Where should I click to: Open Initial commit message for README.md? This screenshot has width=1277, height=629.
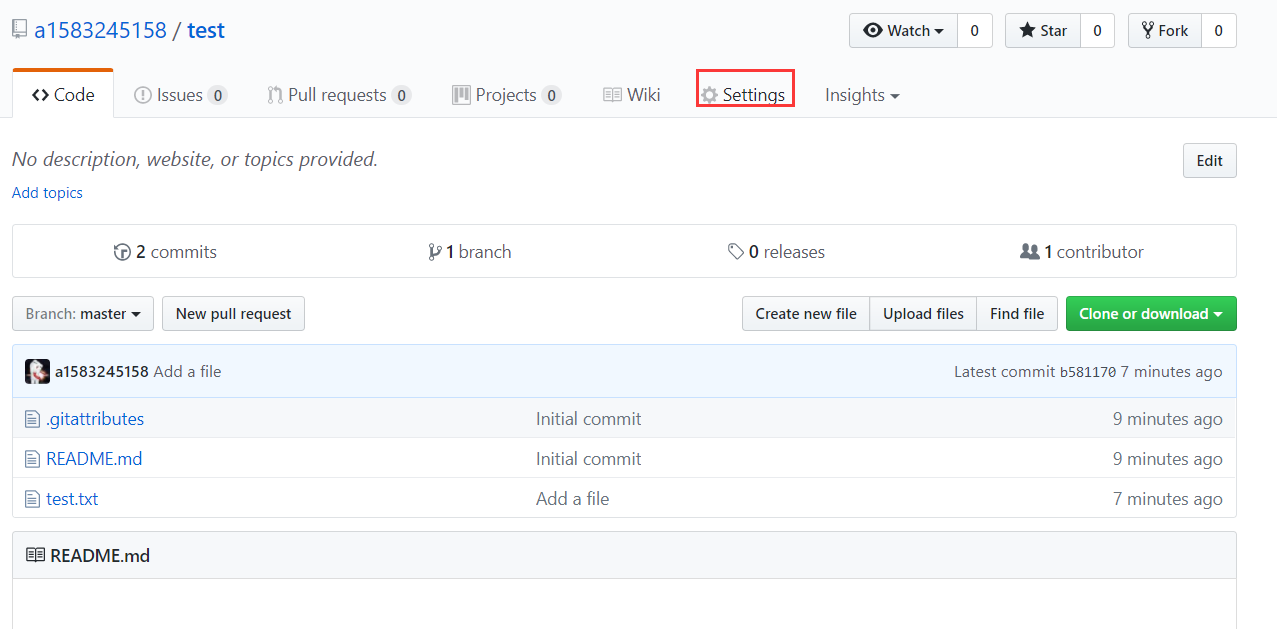coord(589,459)
